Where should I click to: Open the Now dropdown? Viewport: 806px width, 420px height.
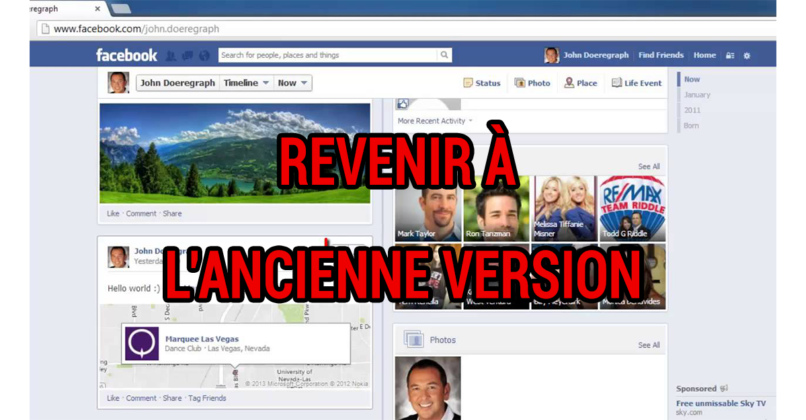pyautogui.click(x=292, y=83)
